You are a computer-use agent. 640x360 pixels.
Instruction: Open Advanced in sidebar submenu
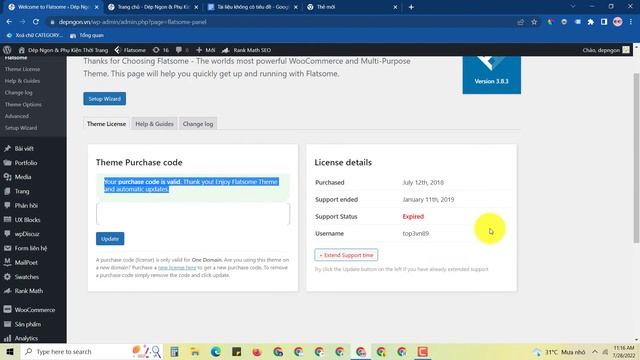pos(17,116)
